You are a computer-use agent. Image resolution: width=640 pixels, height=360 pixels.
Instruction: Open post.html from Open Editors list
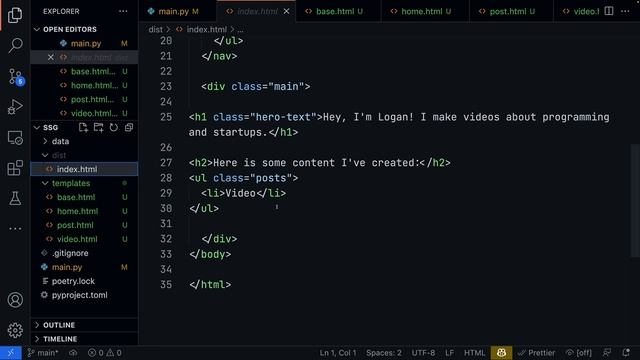click(x=84, y=99)
